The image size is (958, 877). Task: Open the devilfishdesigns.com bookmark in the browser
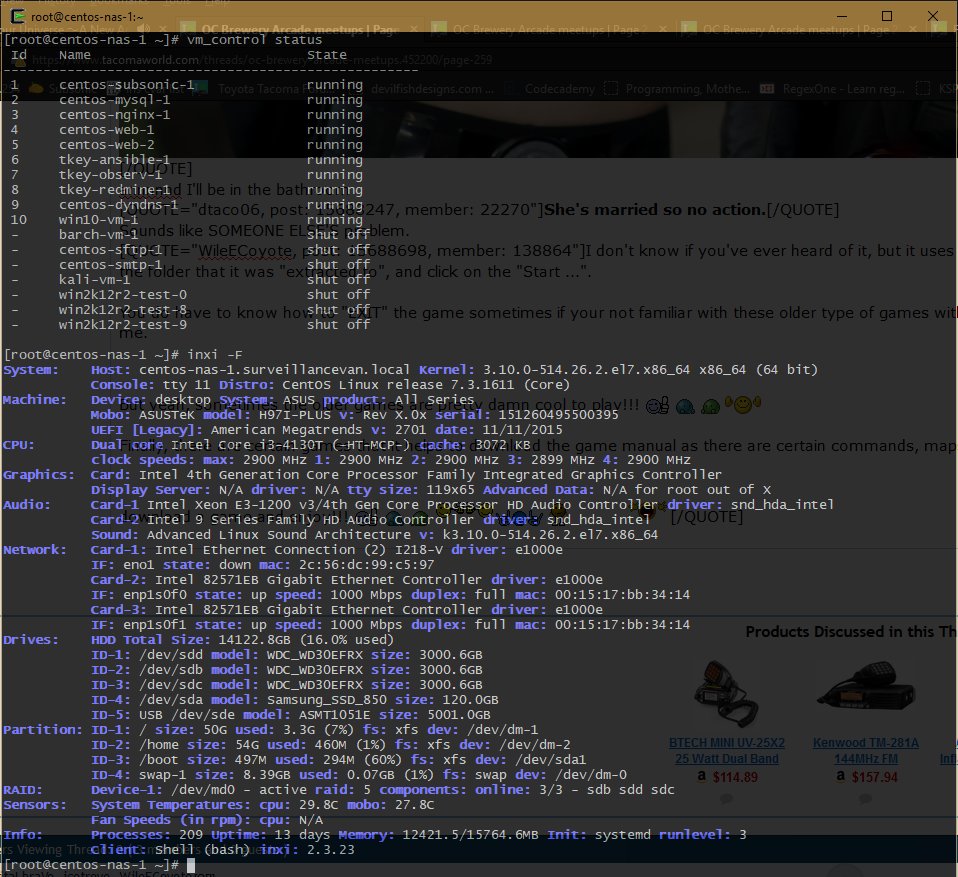coord(433,89)
